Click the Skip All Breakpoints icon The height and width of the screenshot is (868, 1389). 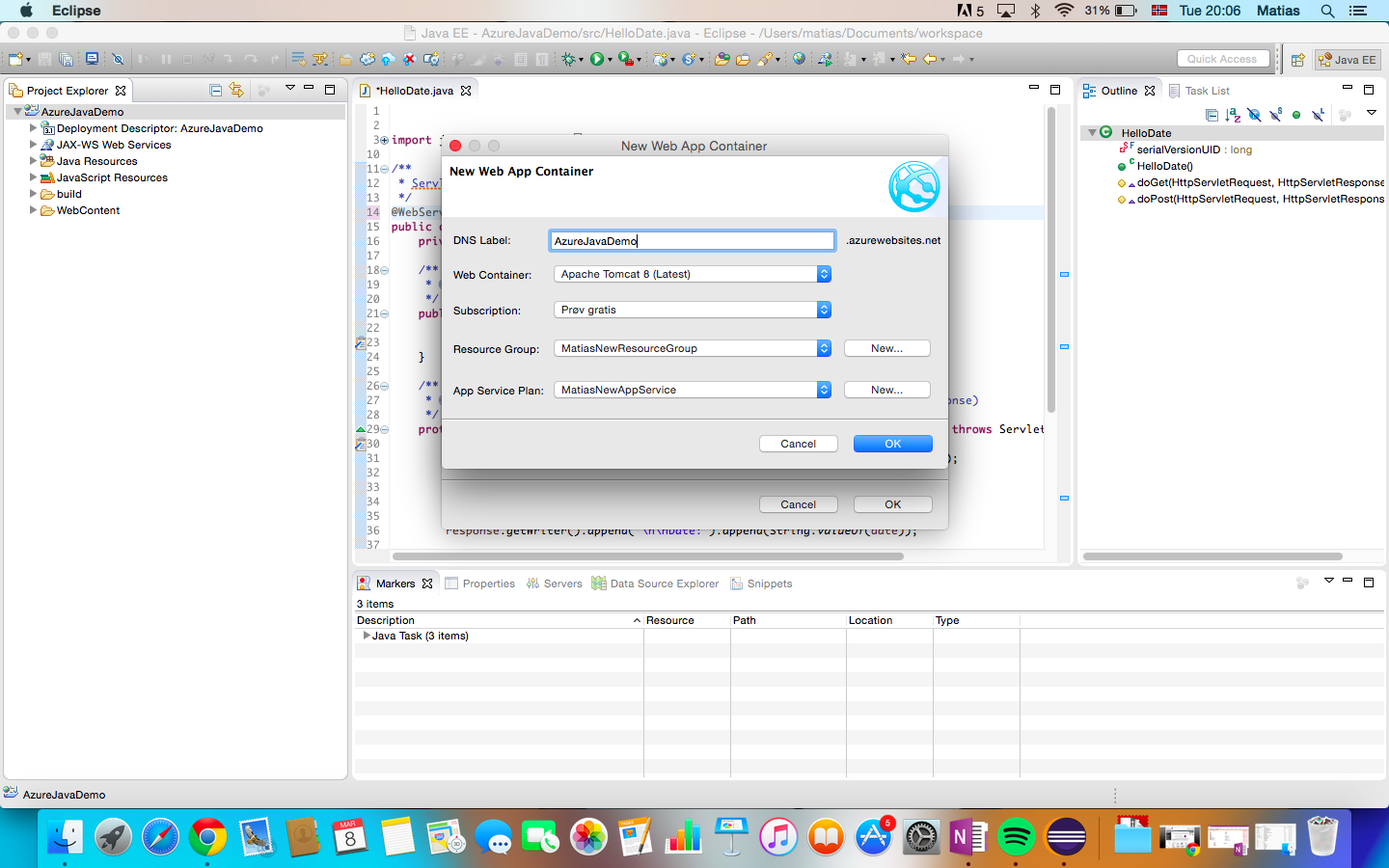[x=118, y=59]
